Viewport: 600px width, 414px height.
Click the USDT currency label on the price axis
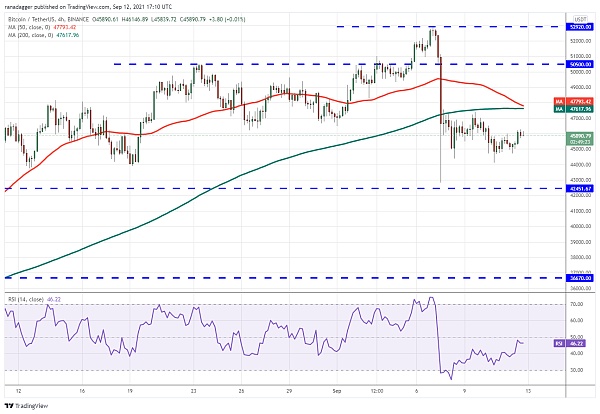pyautogui.click(x=580, y=19)
